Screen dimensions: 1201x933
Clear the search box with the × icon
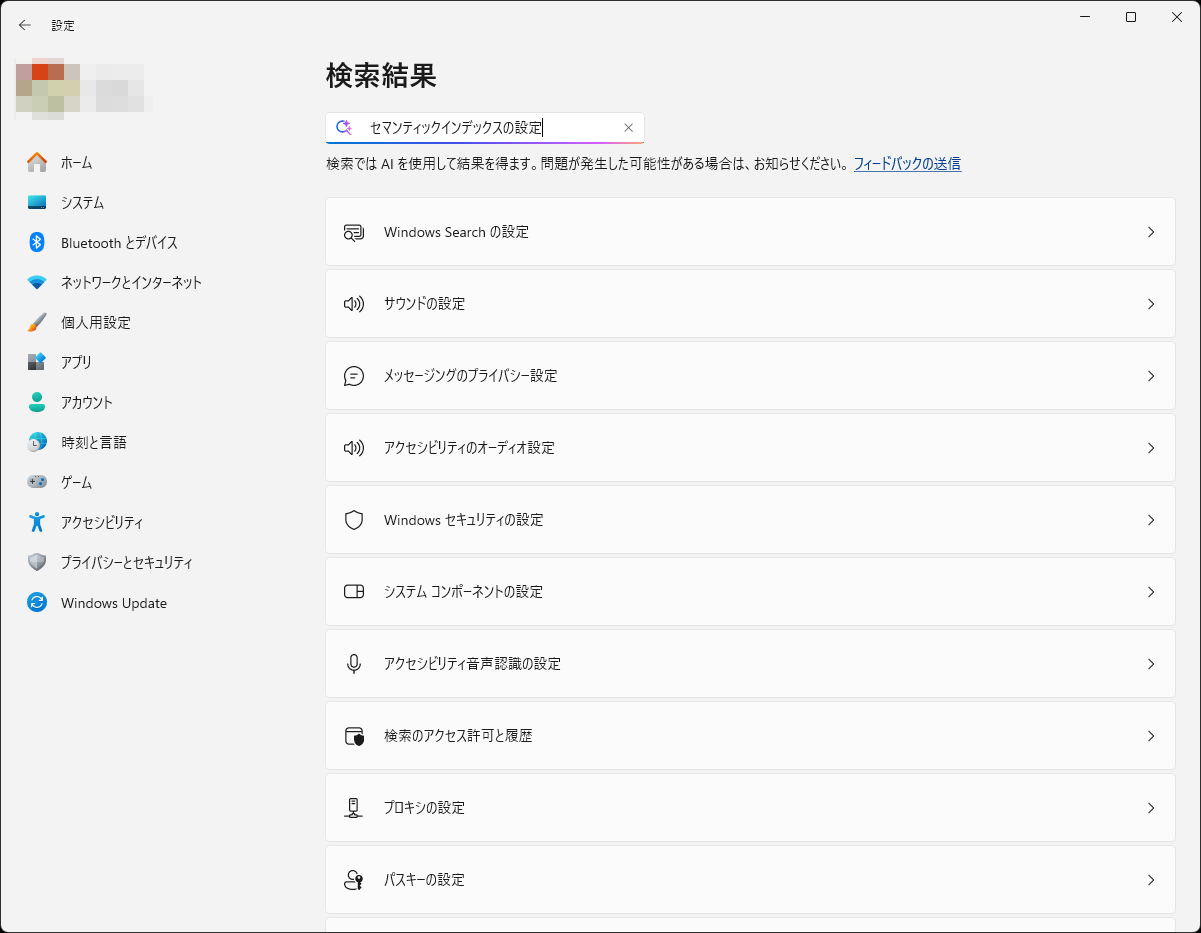coord(629,127)
